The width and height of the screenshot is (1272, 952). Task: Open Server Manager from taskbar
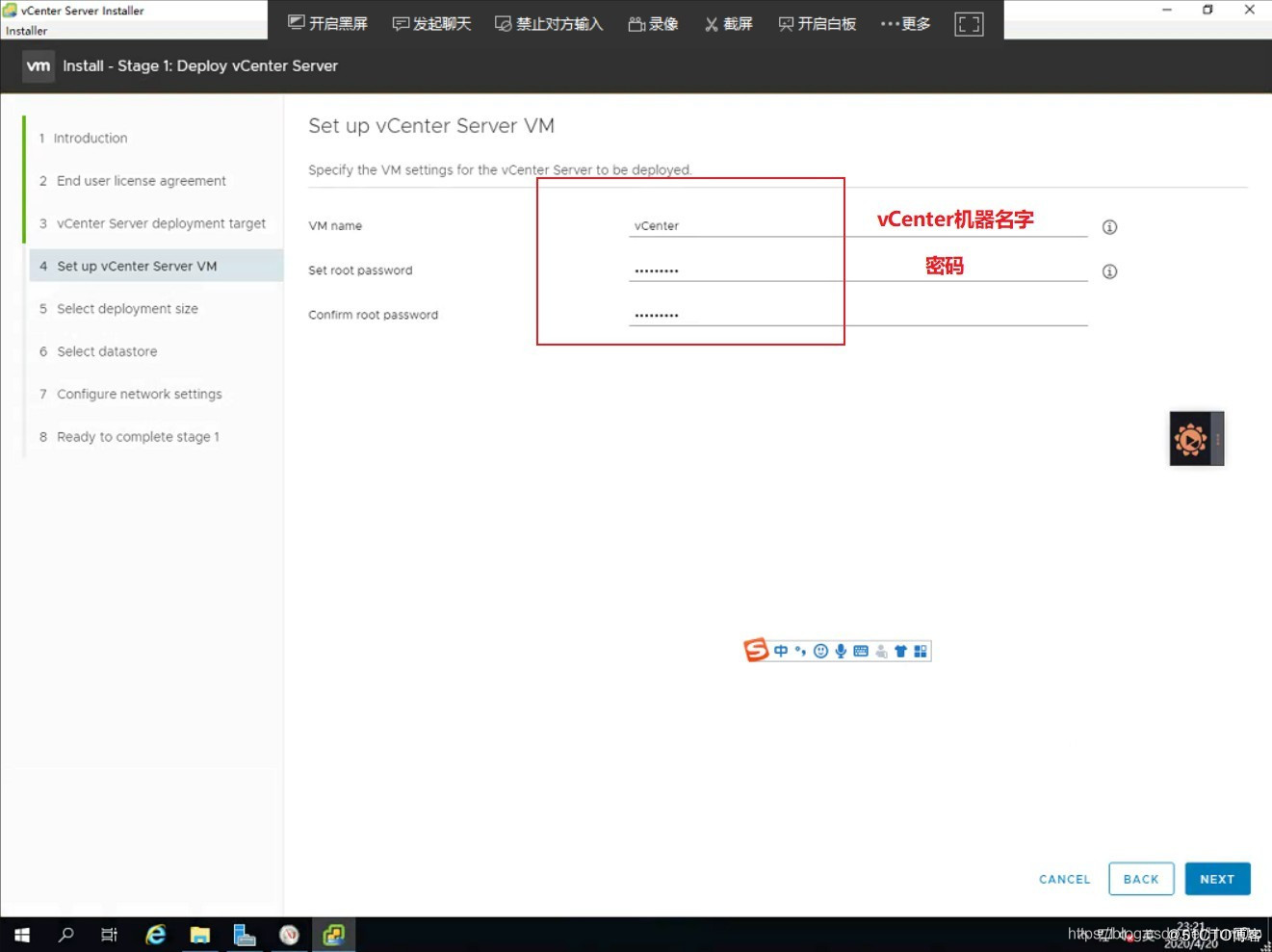245,934
